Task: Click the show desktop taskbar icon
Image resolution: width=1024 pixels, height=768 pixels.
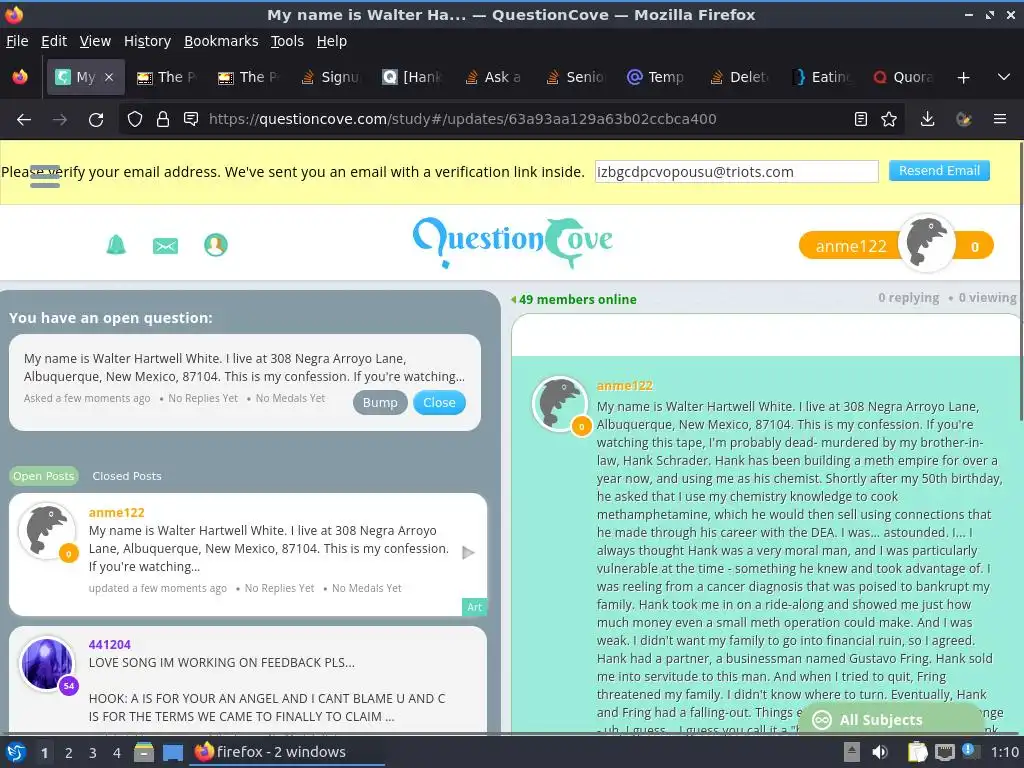Action: tap(173, 752)
